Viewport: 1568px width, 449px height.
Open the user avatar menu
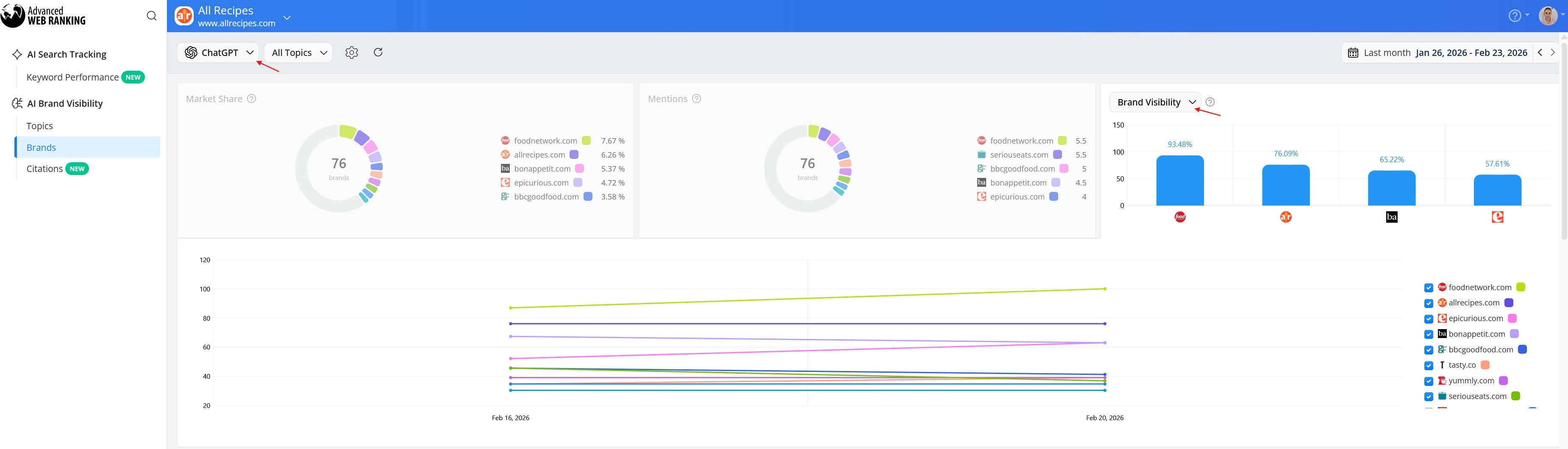pos(1548,16)
